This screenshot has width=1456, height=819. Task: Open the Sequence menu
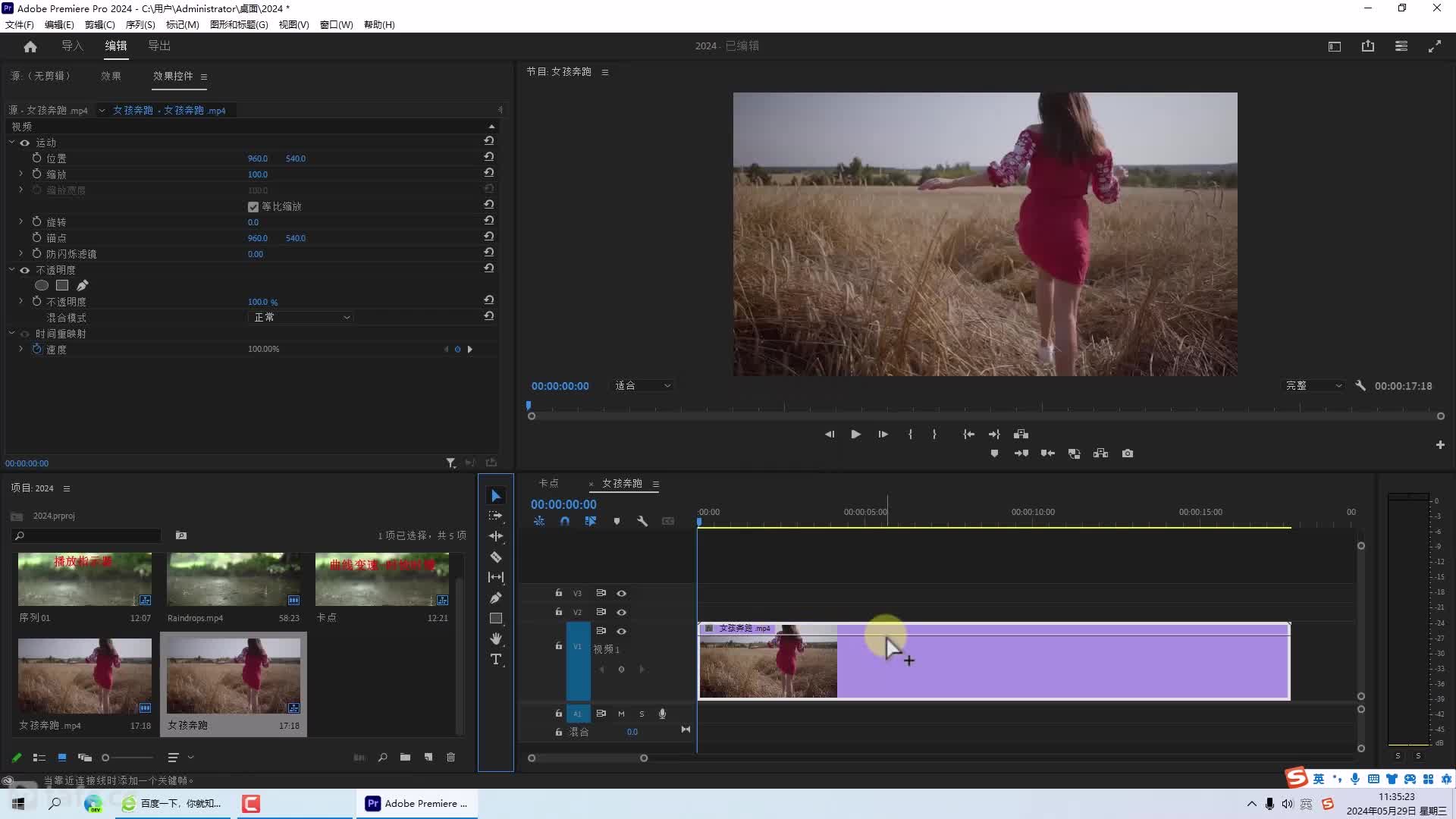click(x=140, y=24)
